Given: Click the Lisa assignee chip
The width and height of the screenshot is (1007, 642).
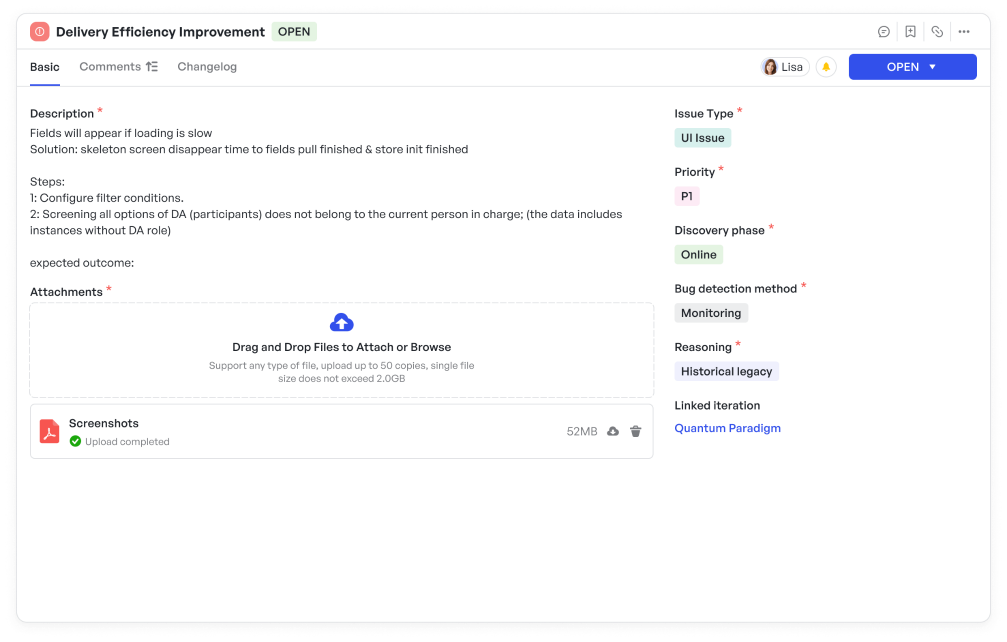Looking at the screenshot, I should (x=784, y=67).
